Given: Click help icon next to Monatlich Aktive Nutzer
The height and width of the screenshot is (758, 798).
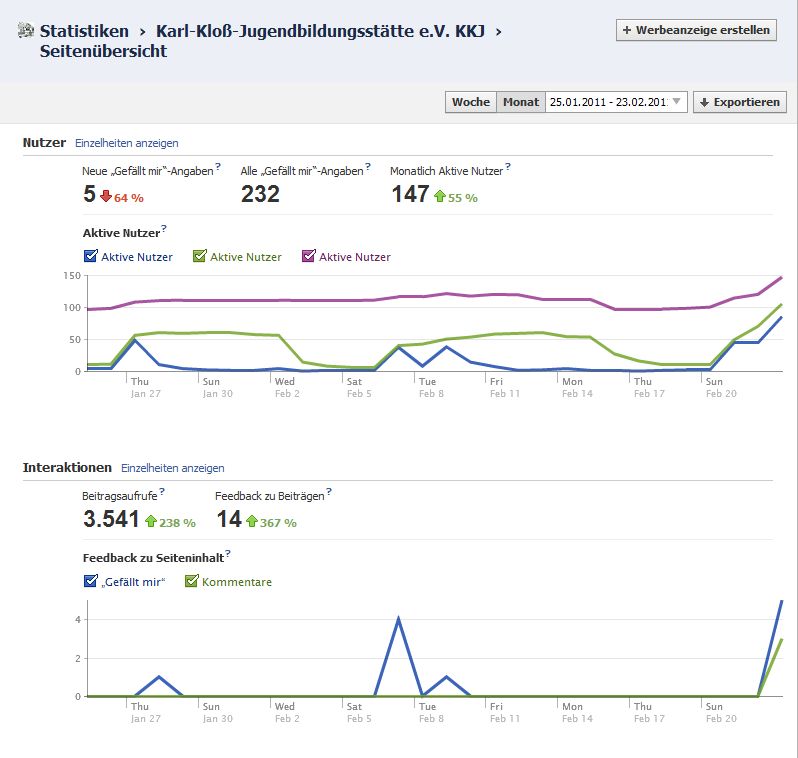Looking at the screenshot, I should (x=508, y=168).
